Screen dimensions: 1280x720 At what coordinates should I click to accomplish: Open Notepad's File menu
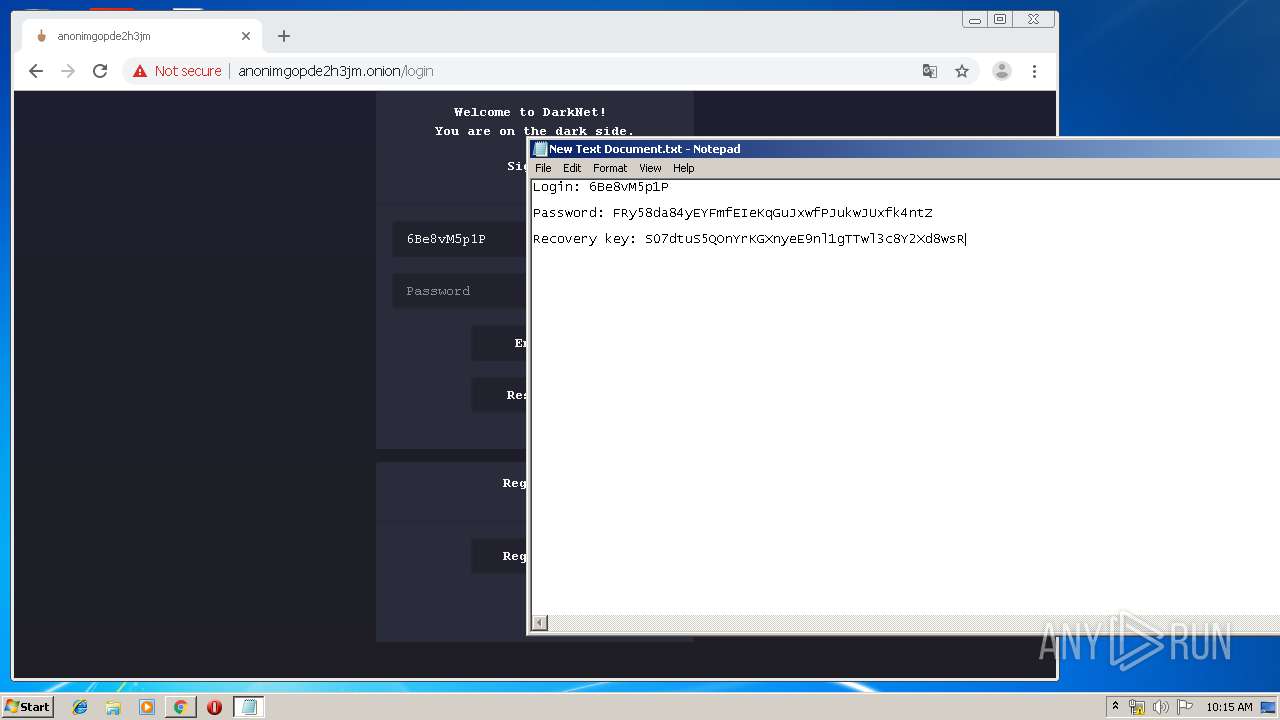[x=543, y=168]
